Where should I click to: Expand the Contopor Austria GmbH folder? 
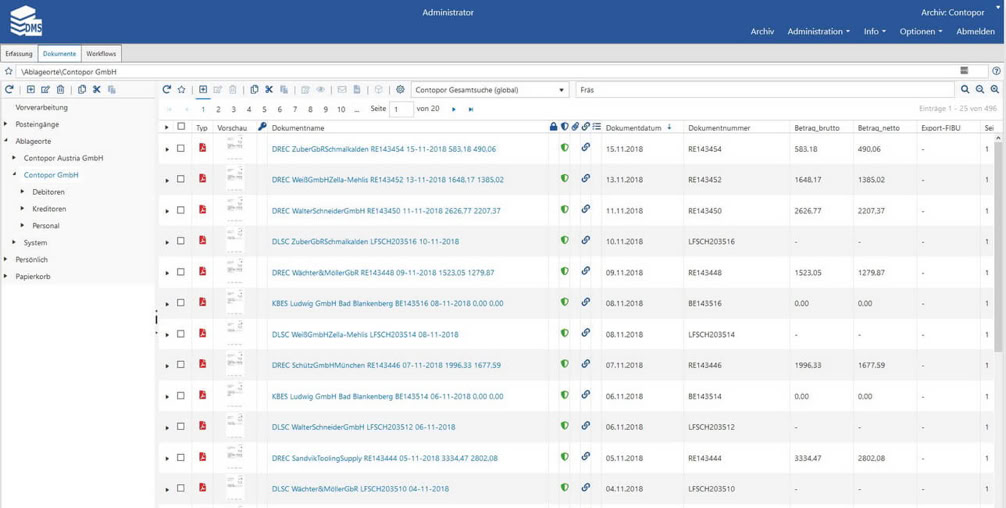[14, 158]
